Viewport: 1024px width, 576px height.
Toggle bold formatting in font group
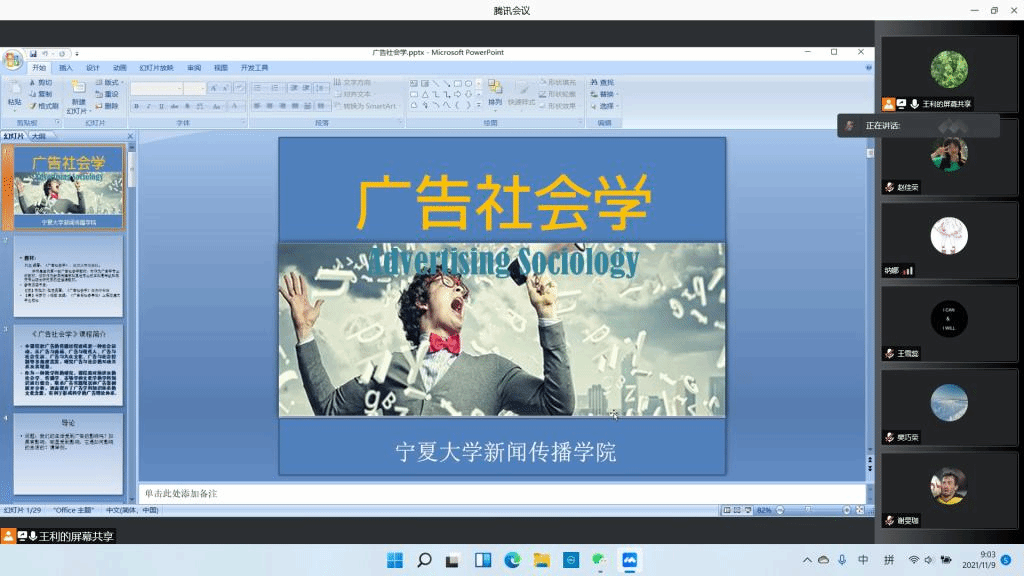(136, 106)
